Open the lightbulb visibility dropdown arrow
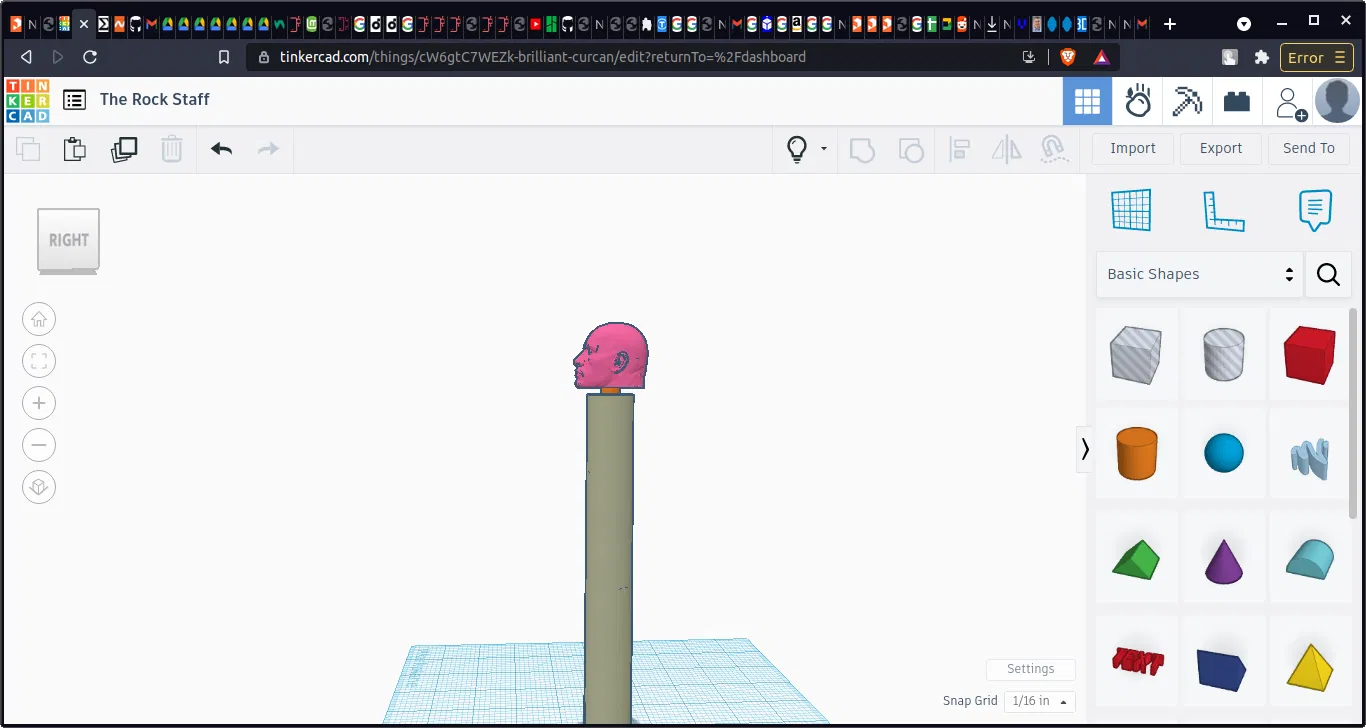Image resolution: width=1366 pixels, height=728 pixels. point(824,149)
